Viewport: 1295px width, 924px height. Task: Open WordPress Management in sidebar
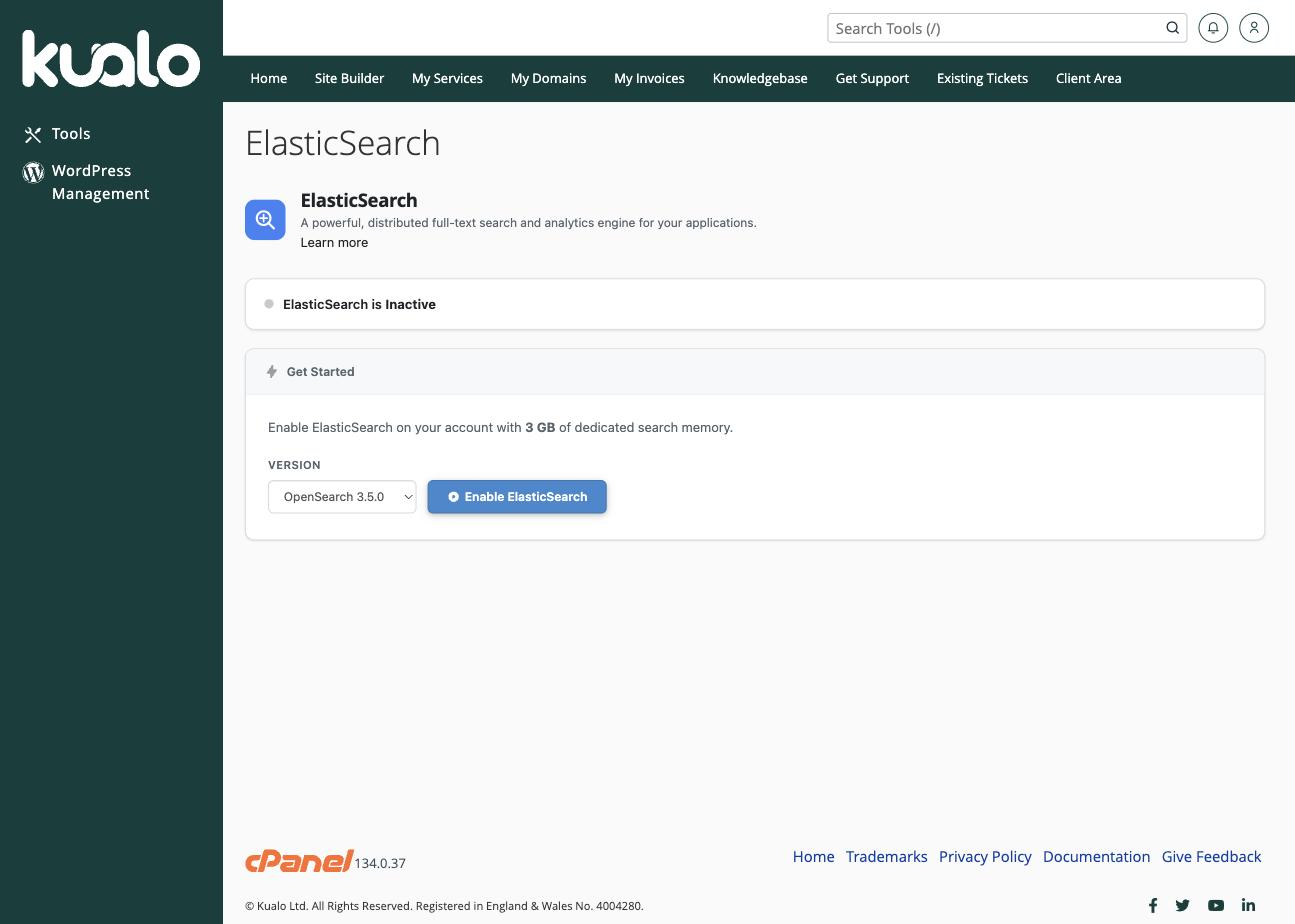[100, 182]
